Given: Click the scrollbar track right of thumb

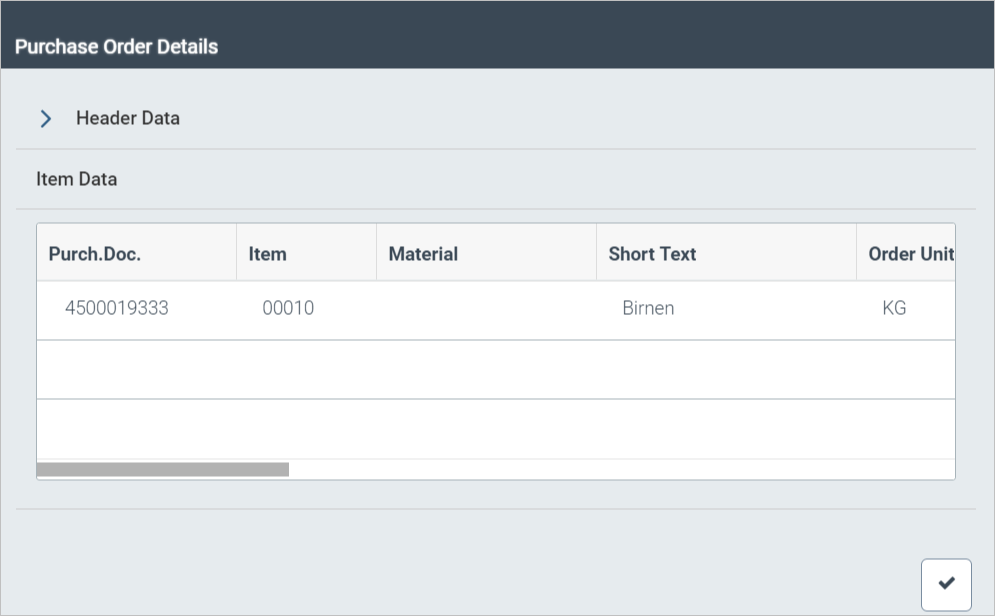Looking at the screenshot, I should tap(620, 469).
